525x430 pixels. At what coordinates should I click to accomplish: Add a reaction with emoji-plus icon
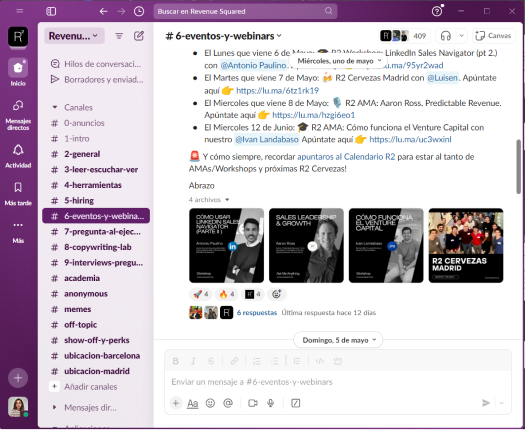277,294
